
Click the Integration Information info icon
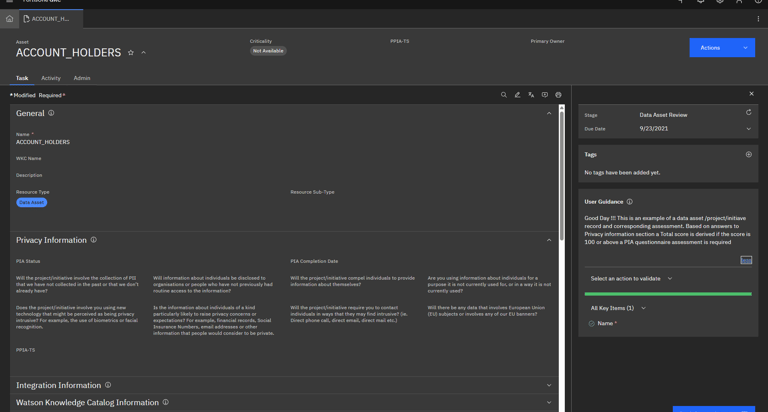108,385
